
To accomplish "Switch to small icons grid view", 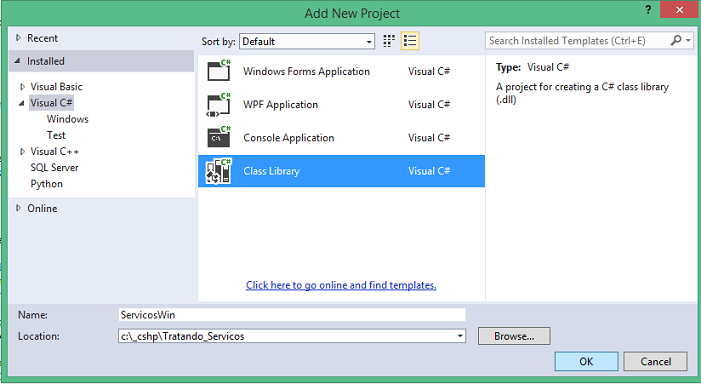I will (389, 41).
